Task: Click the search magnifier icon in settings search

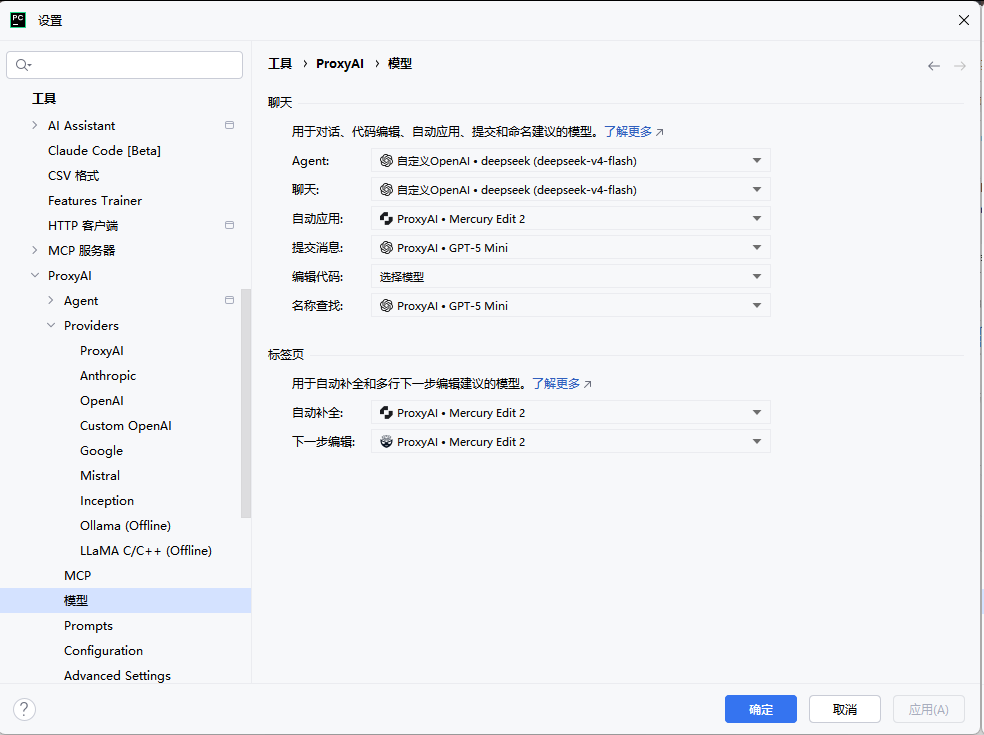Action: (23, 65)
